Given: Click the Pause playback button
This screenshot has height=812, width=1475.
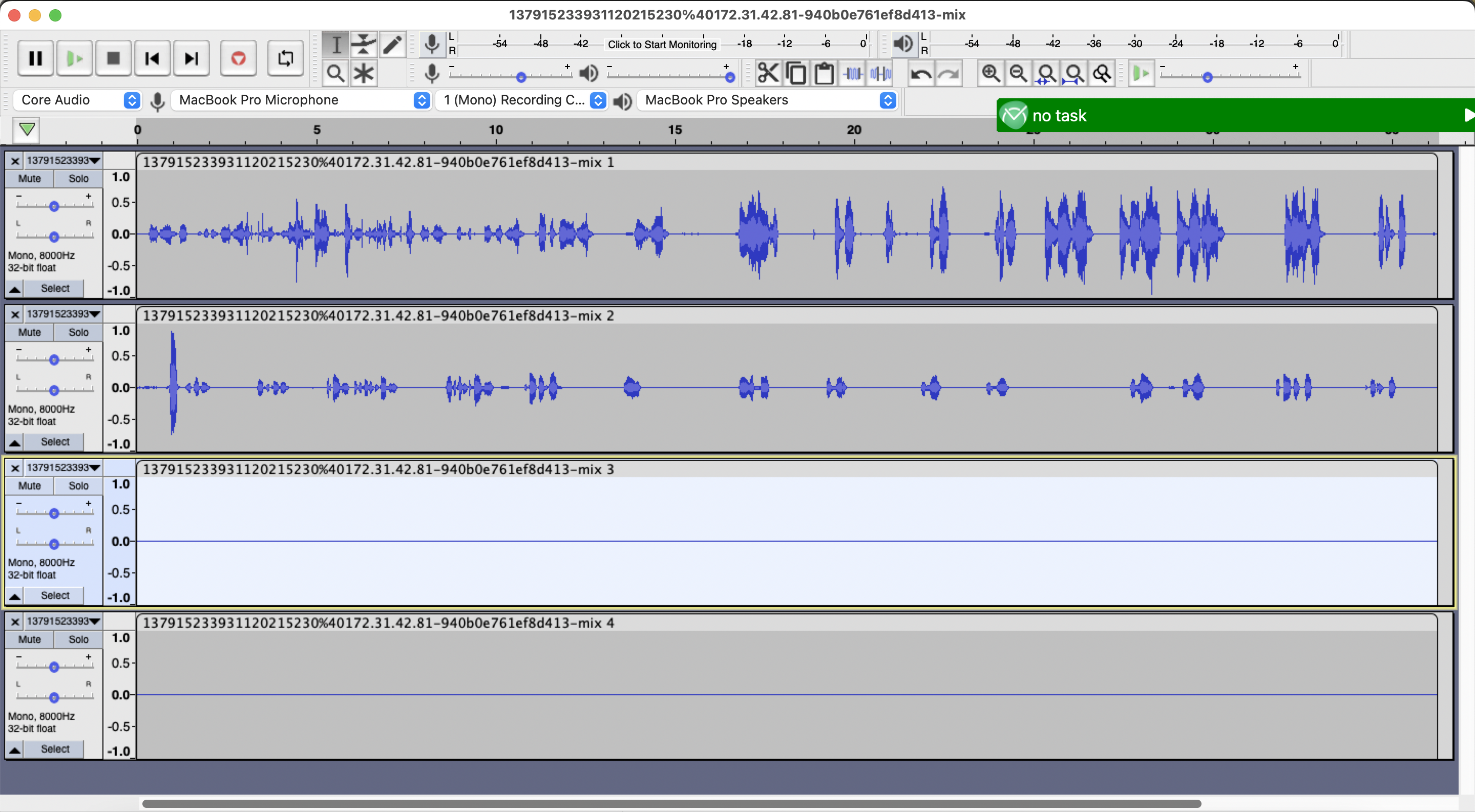Looking at the screenshot, I should tap(35, 58).
